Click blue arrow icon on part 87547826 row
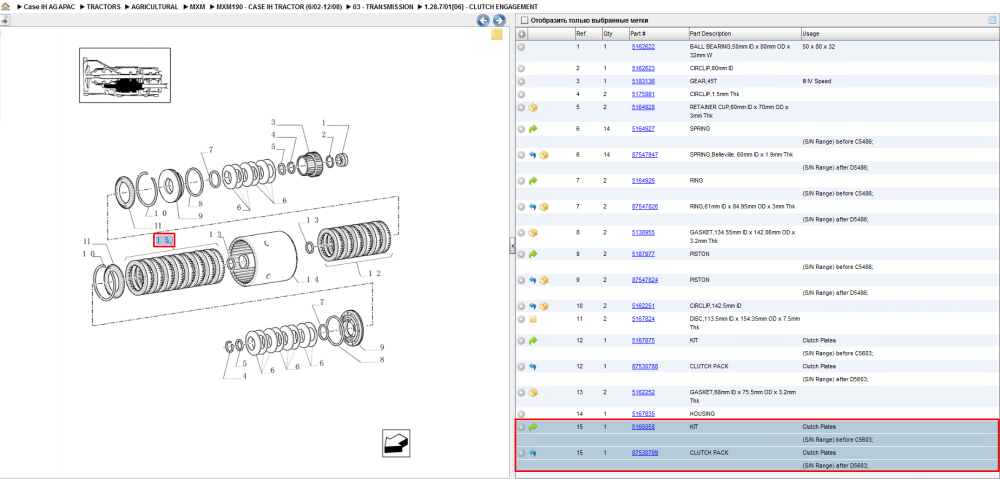The image size is (1000, 479). pos(533,207)
